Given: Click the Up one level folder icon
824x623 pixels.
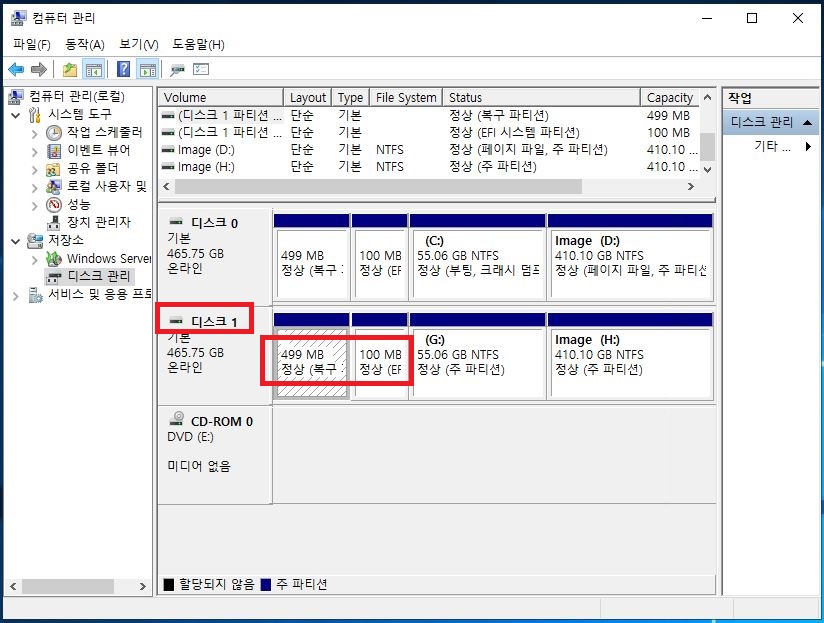Looking at the screenshot, I should pos(69,69).
